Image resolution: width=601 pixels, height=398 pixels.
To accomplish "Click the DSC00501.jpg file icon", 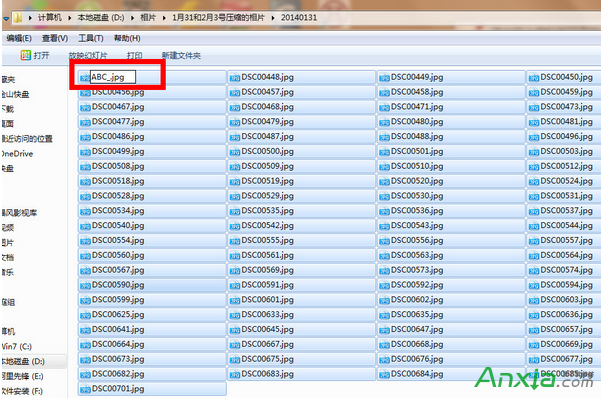I will click(384, 152).
